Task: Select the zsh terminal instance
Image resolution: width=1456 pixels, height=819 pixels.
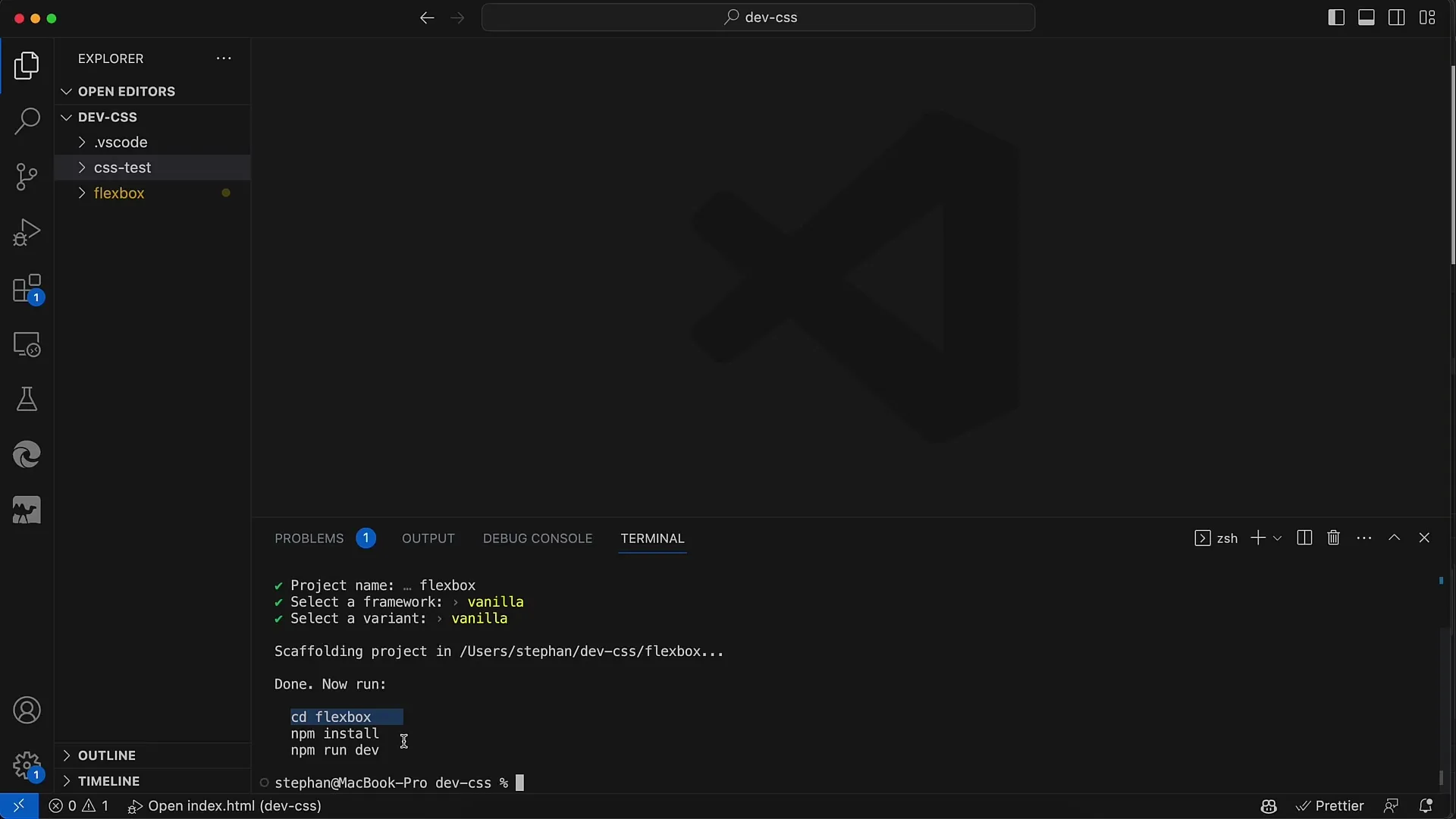Action: click(1216, 538)
